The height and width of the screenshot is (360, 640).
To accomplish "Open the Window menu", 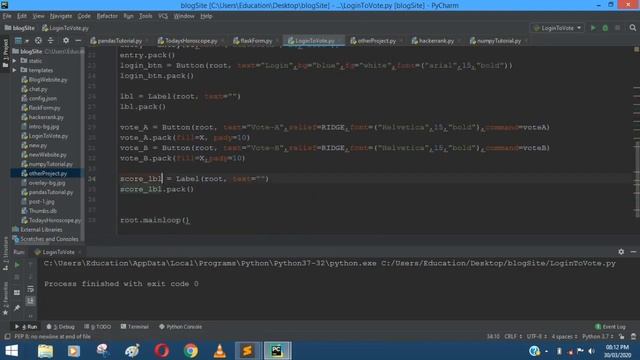I will pyautogui.click(x=184, y=16).
